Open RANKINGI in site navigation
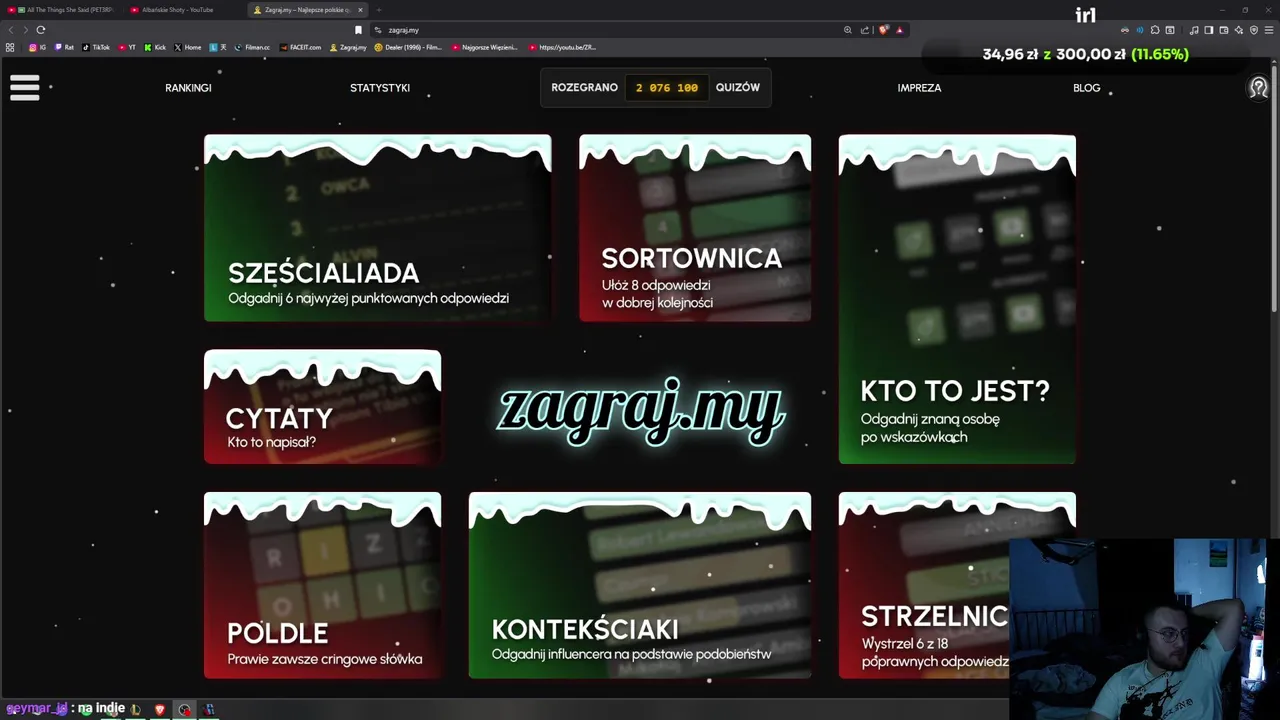 point(188,88)
